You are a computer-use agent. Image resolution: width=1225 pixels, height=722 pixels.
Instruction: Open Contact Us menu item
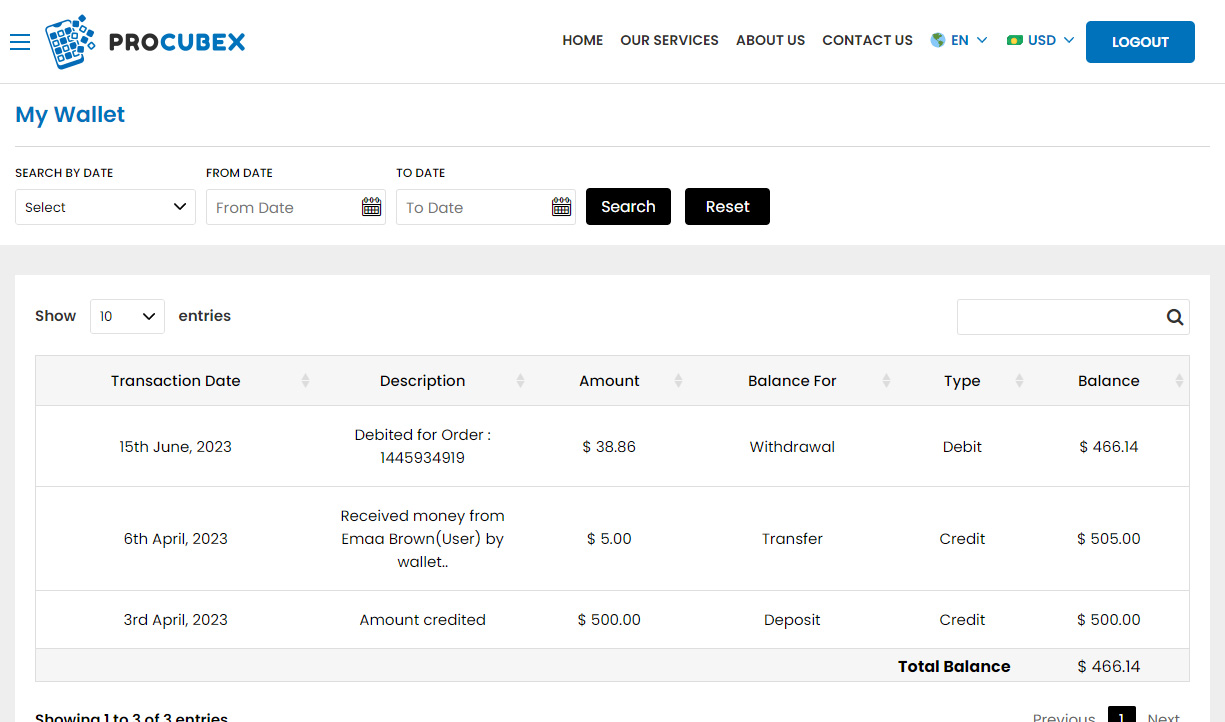click(867, 40)
